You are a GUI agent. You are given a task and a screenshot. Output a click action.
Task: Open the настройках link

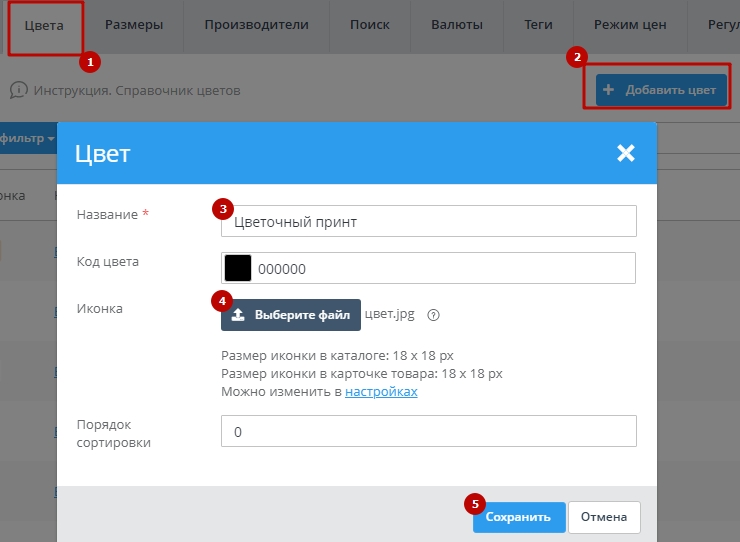(x=381, y=392)
